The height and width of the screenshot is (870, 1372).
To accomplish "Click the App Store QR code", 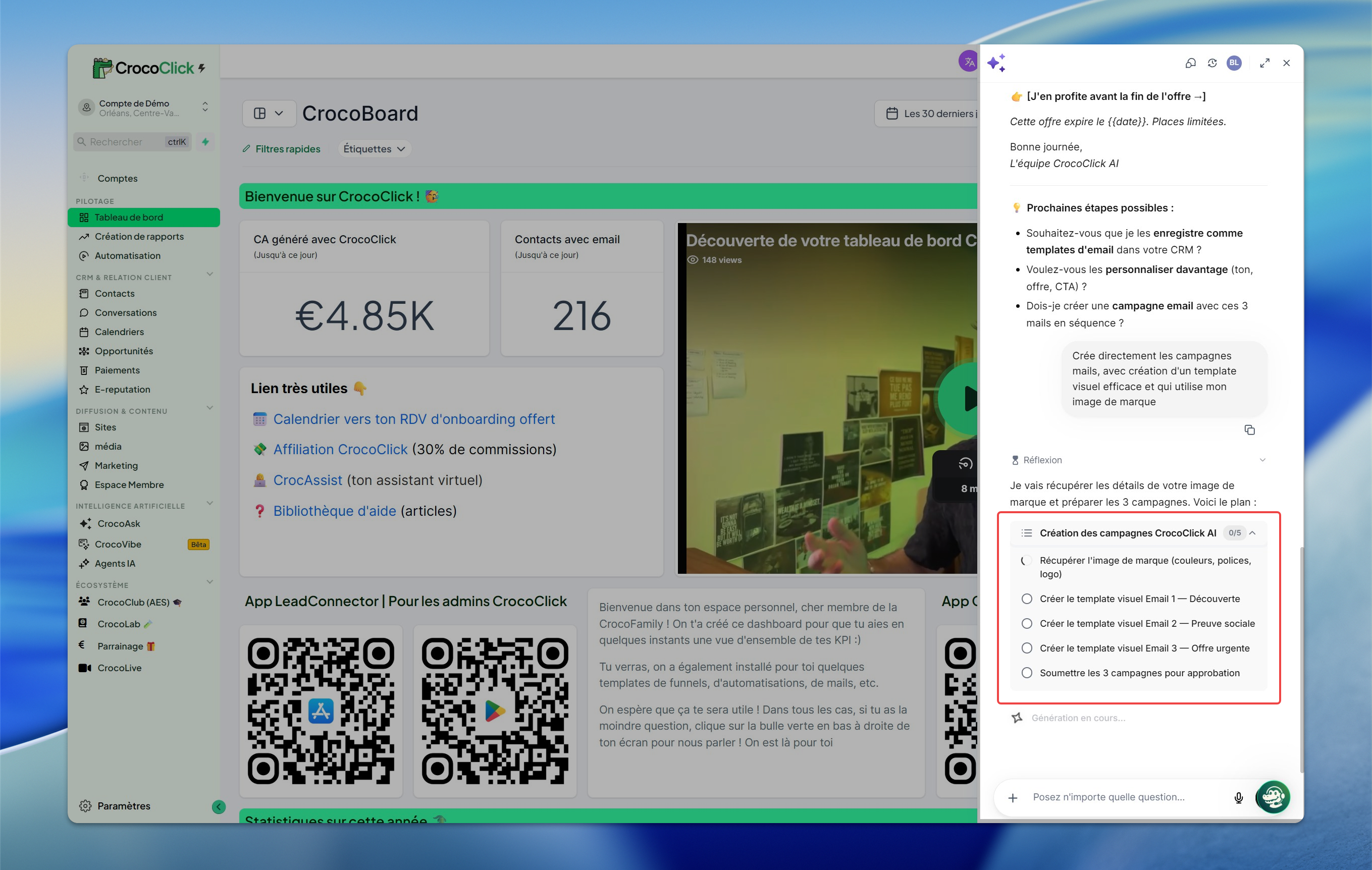I will pos(321,711).
